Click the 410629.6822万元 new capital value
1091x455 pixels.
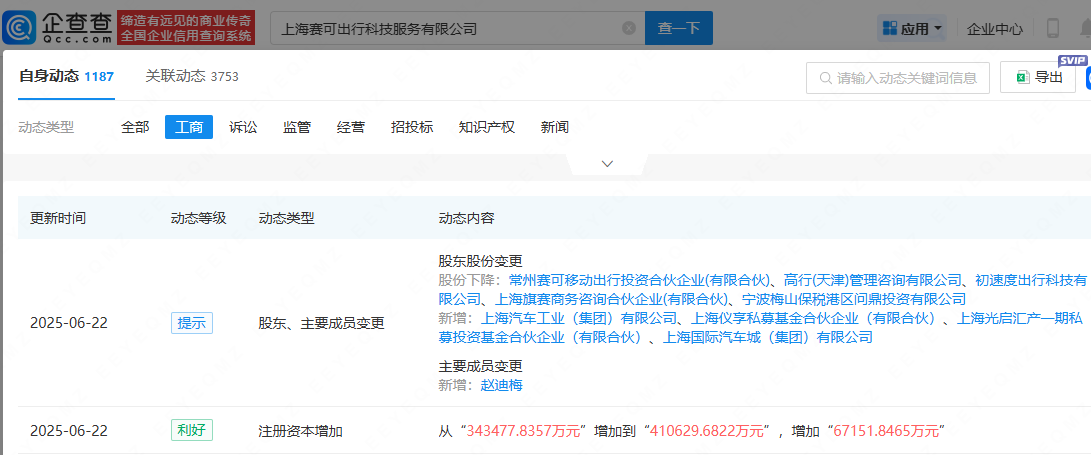pyautogui.click(x=708, y=431)
